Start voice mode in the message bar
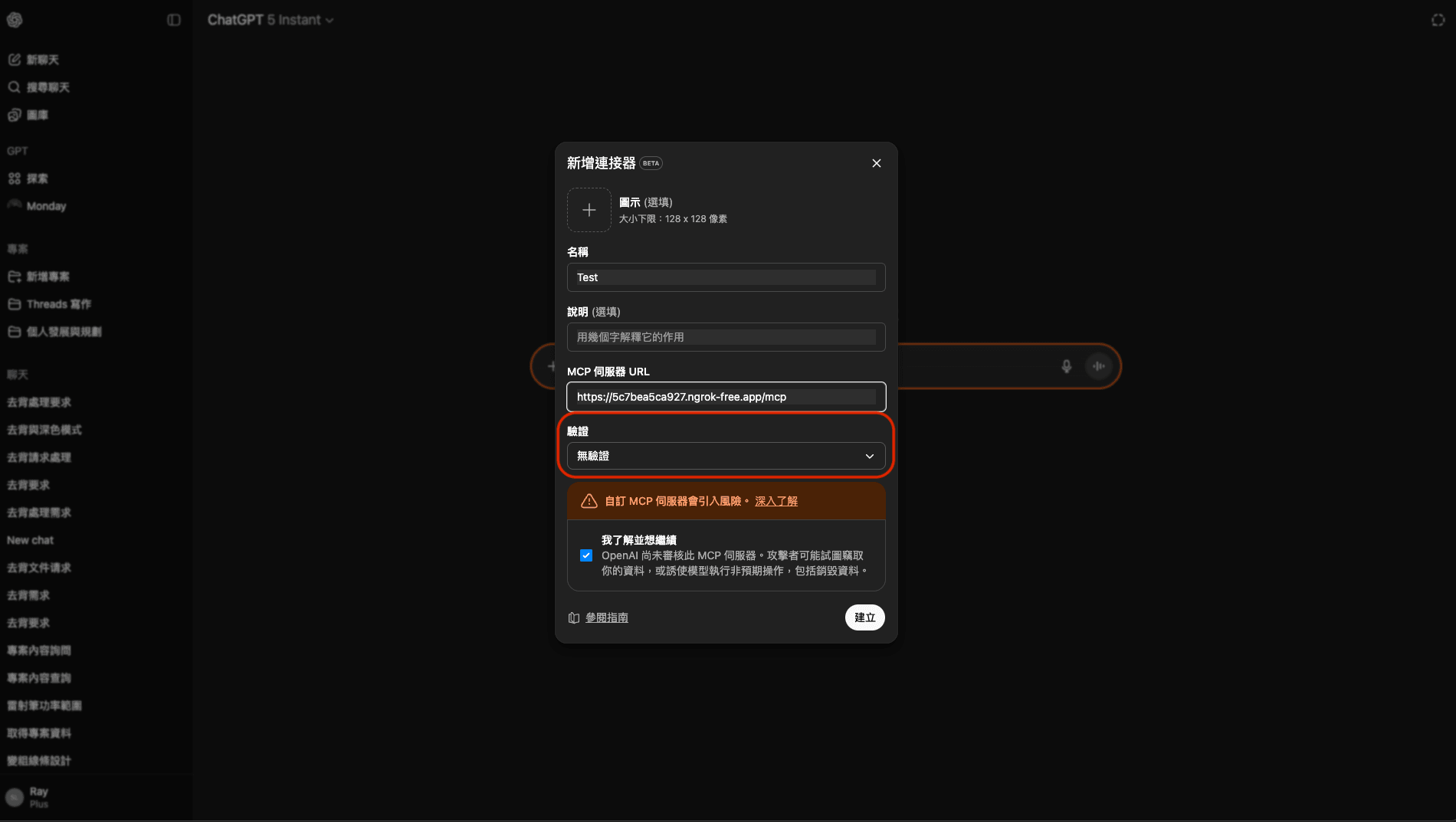The height and width of the screenshot is (822, 1456). coord(1098,366)
